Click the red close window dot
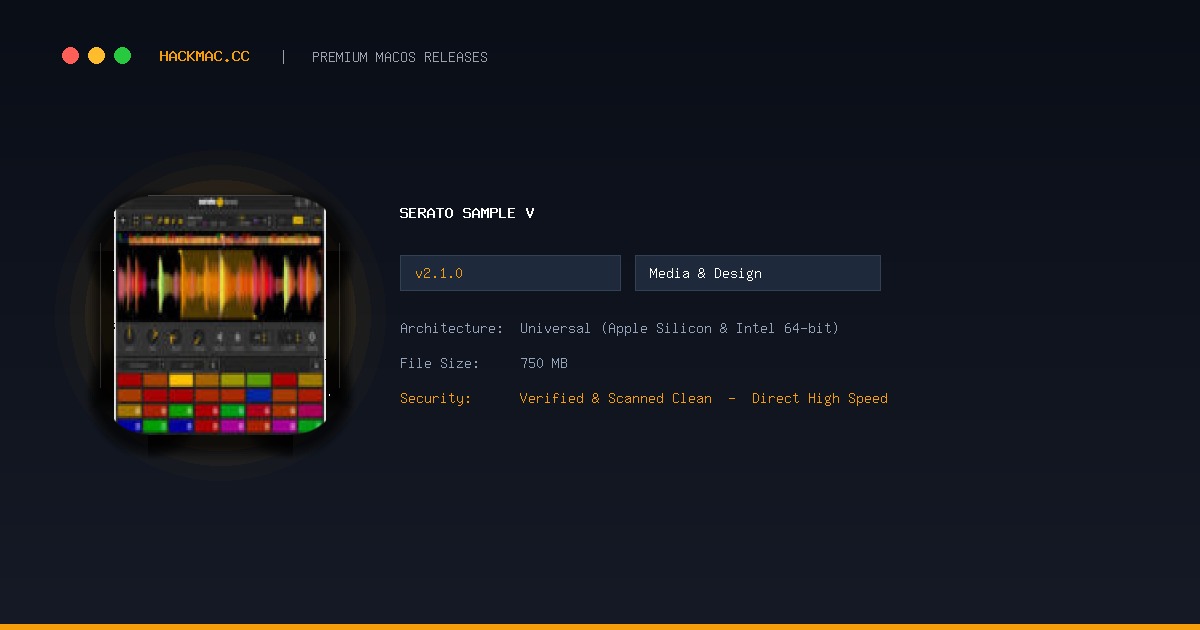1200x630 pixels. [70, 56]
